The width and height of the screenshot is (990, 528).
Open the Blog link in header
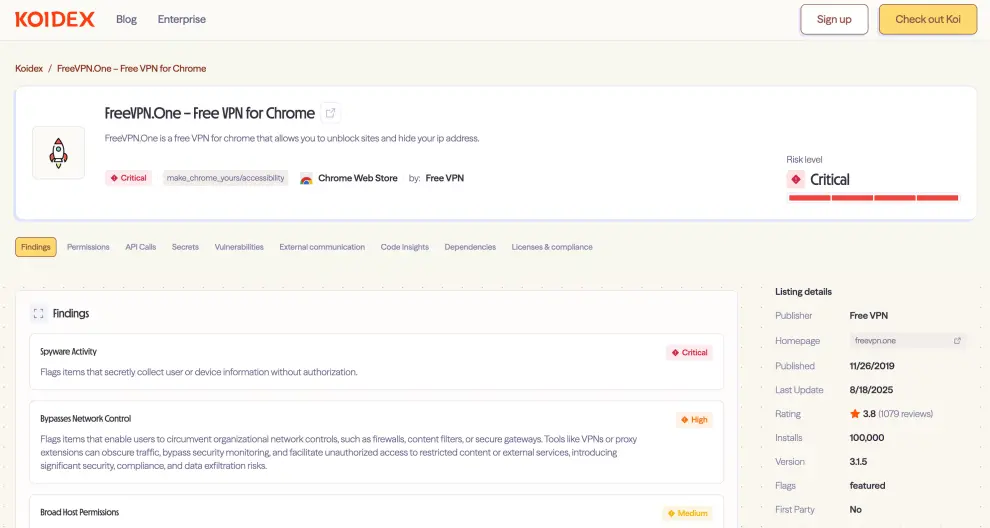(126, 19)
